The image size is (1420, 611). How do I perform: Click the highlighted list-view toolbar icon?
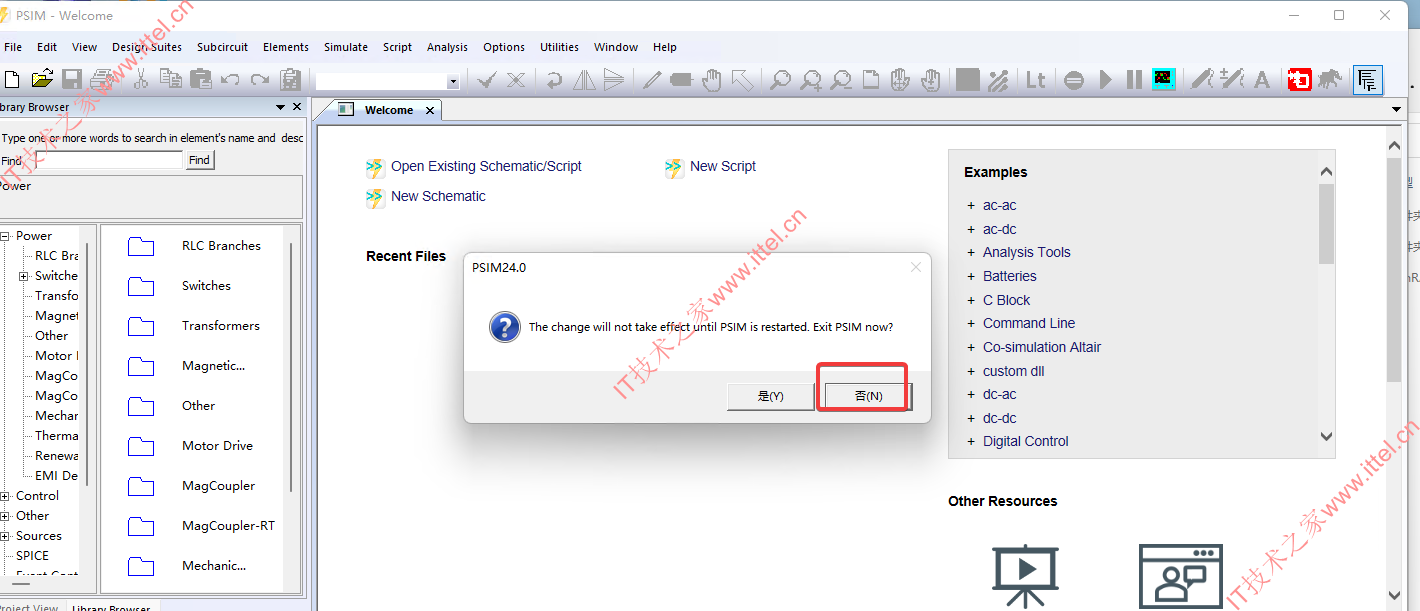tap(1368, 80)
